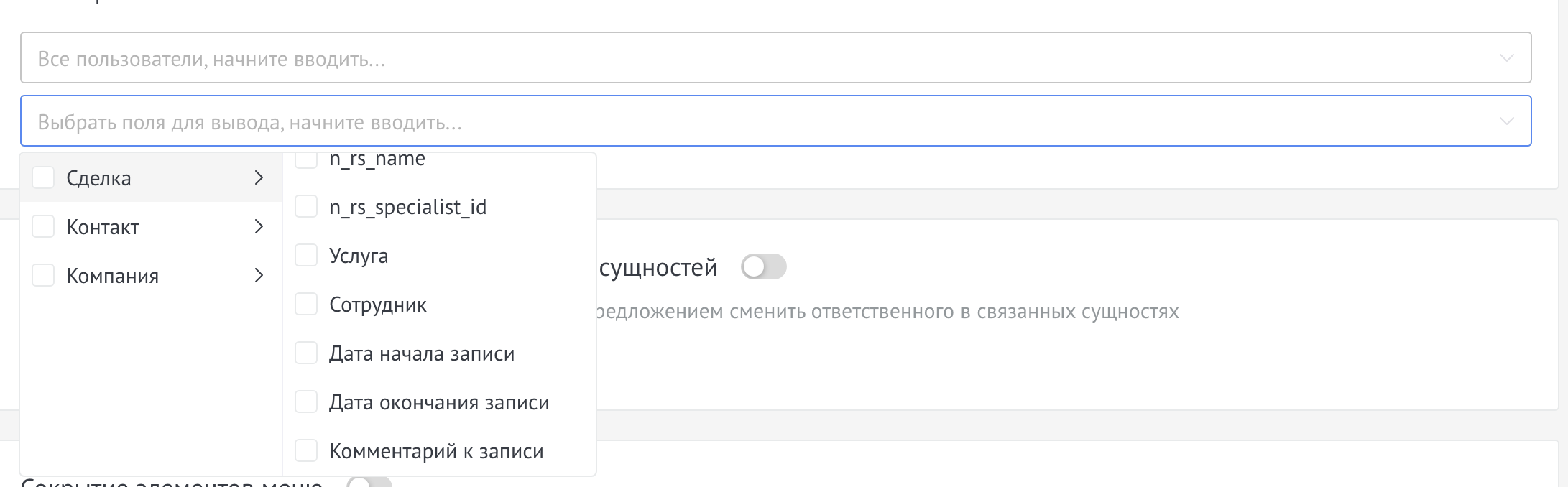
Task: Check the Дата начала записи checkbox
Action: tap(306, 353)
